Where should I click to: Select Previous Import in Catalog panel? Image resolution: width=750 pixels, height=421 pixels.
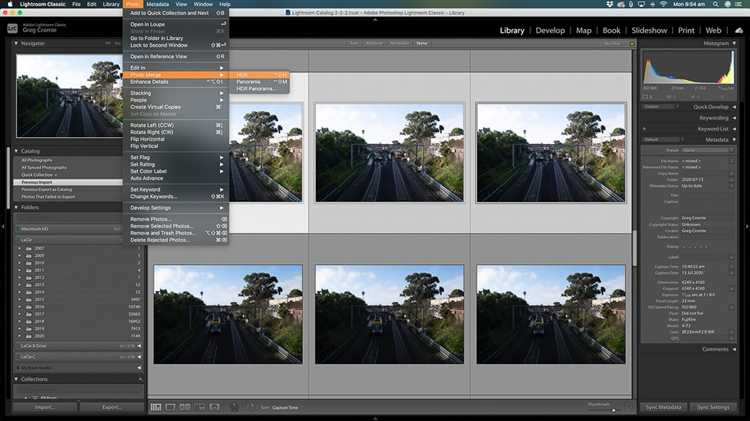pyautogui.click(x=68, y=182)
